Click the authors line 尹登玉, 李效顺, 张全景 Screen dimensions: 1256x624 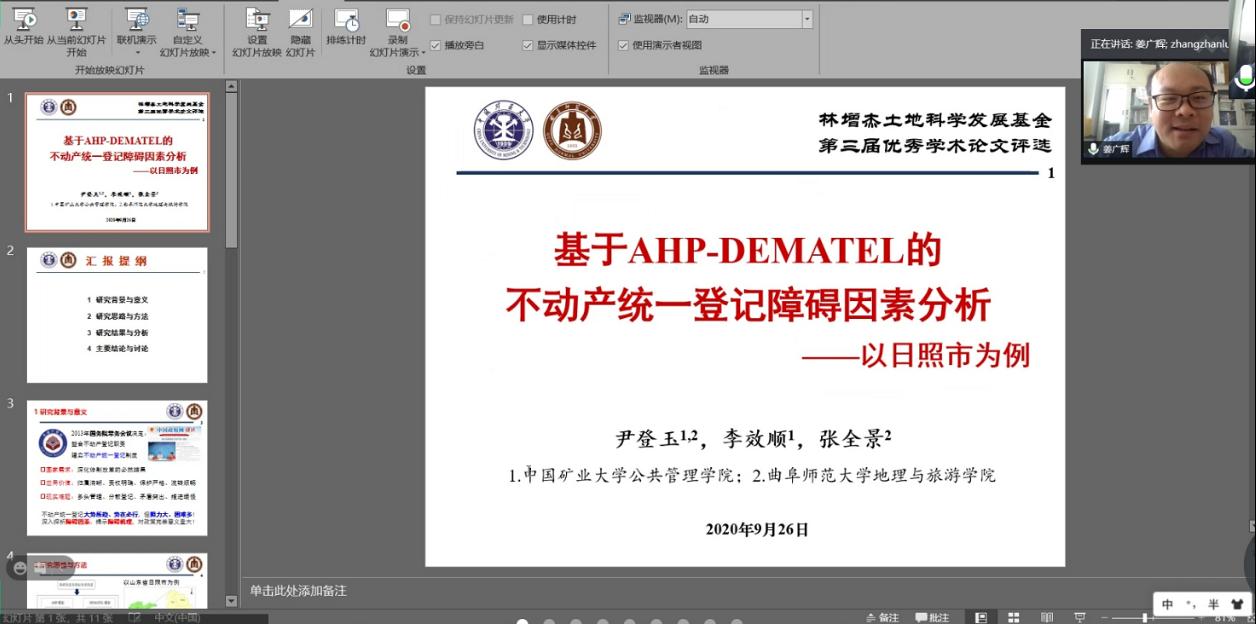pos(753,438)
